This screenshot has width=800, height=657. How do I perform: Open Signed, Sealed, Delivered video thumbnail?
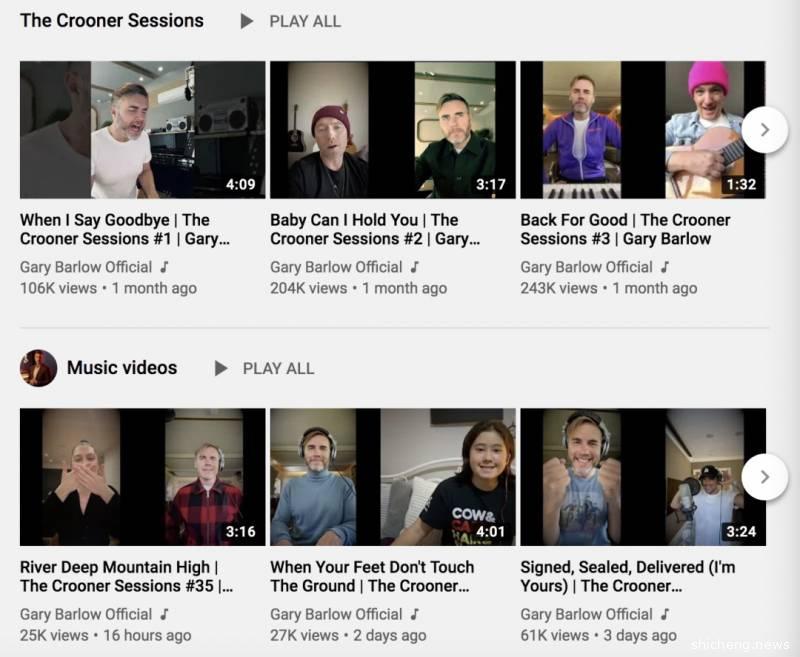coord(642,477)
